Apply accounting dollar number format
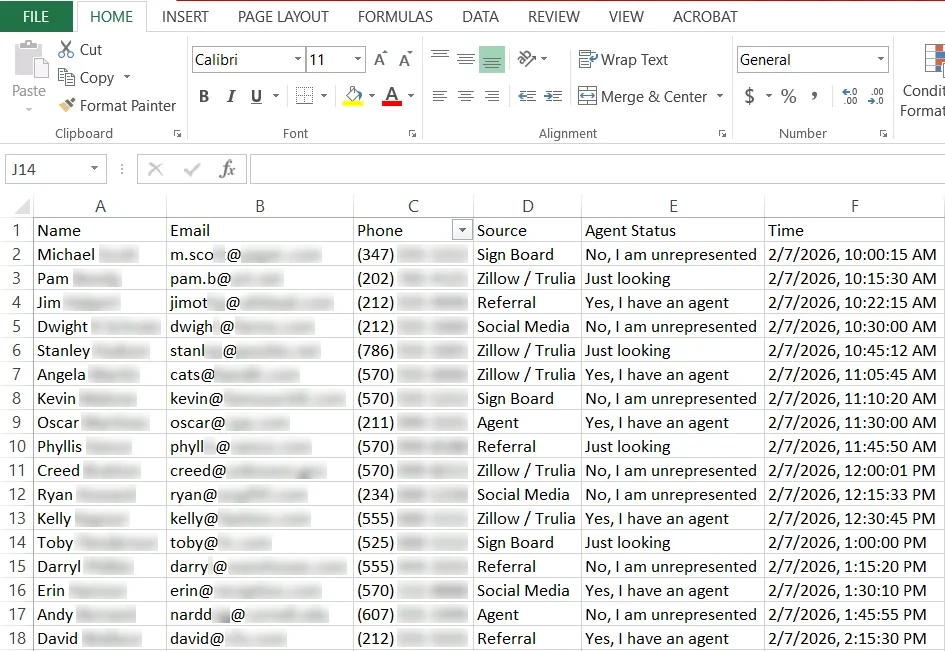945x651 pixels. [x=749, y=96]
